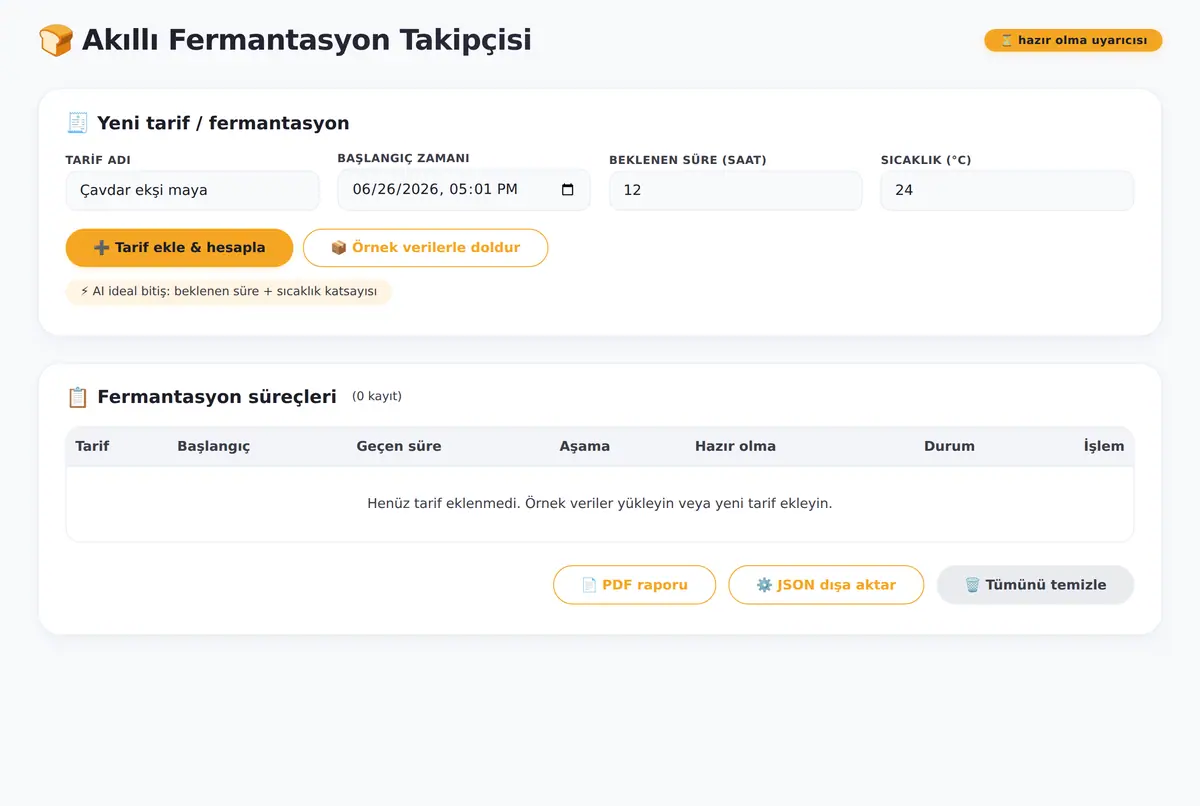Click the 'Henüz tarif eklenmedi' empty message

600,503
